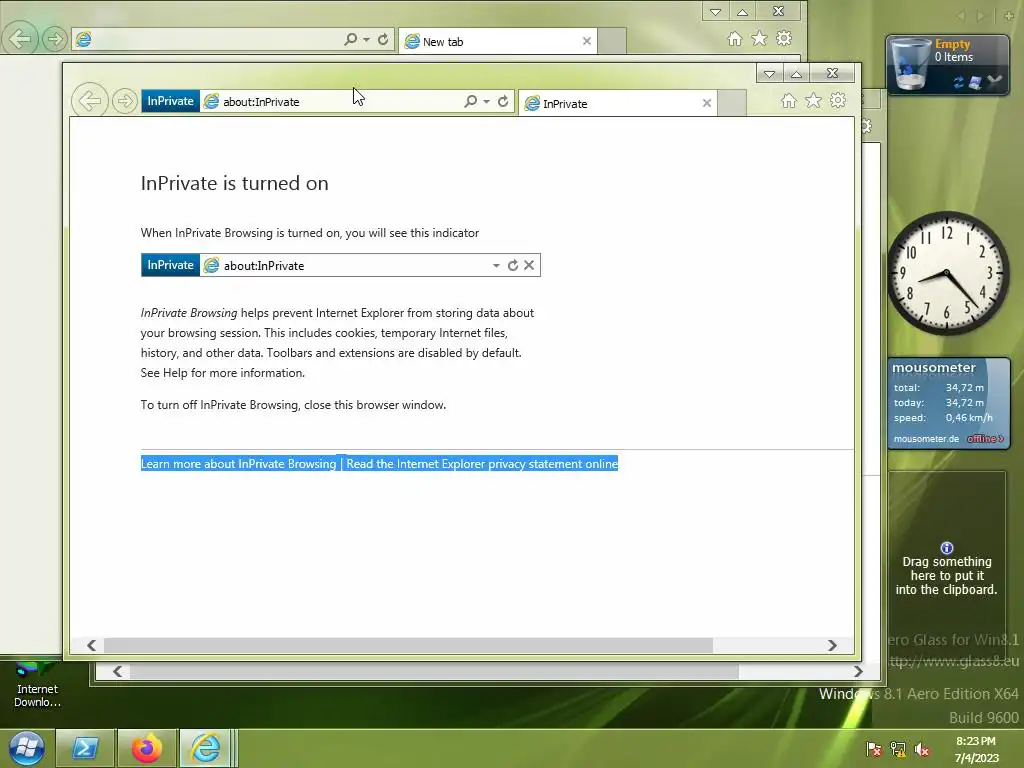The image size is (1024, 768).
Task: Click the checkmark icon in Recycle Bin gadget
Action: [994, 81]
